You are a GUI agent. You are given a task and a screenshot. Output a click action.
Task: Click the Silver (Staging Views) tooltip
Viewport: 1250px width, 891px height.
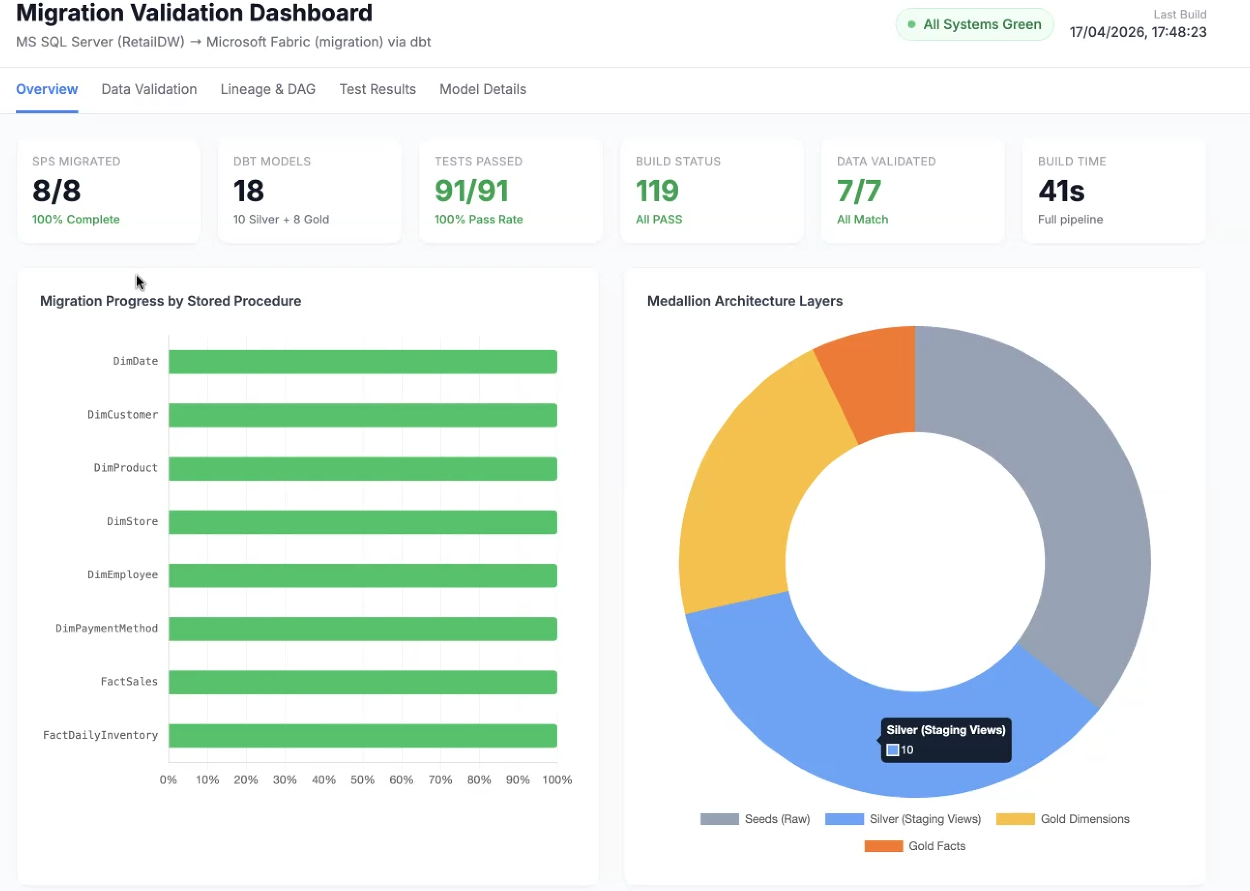pyautogui.click(x=946, y=740)
